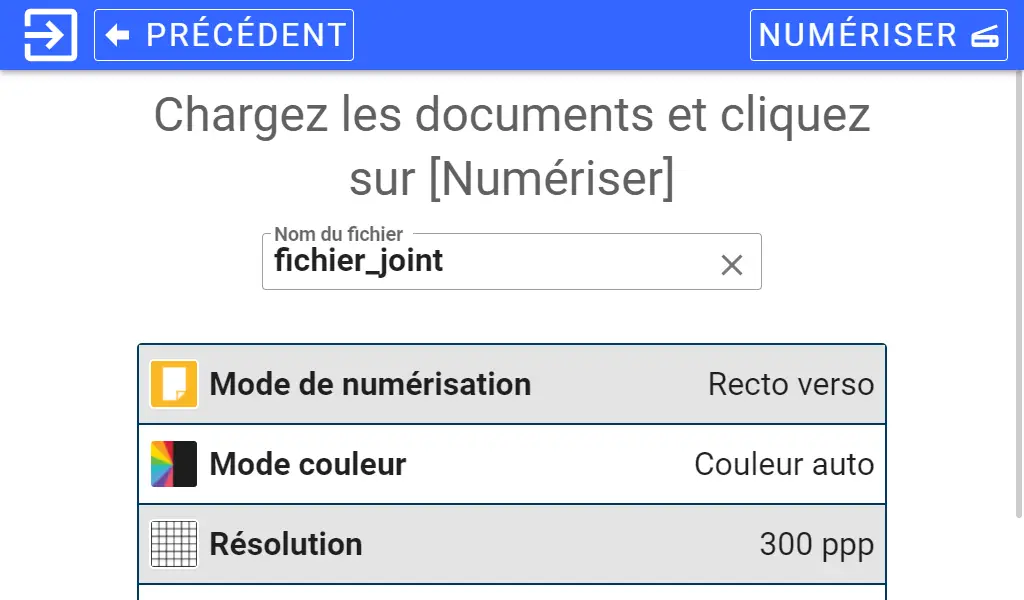This screenshot has width=1024, height=600.
Task: Change the Recto verso value
Action: point(791,384)
